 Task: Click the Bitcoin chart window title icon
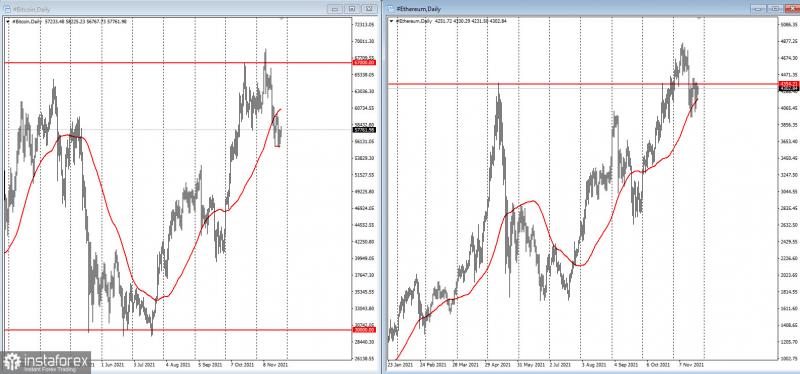[8, 9]
